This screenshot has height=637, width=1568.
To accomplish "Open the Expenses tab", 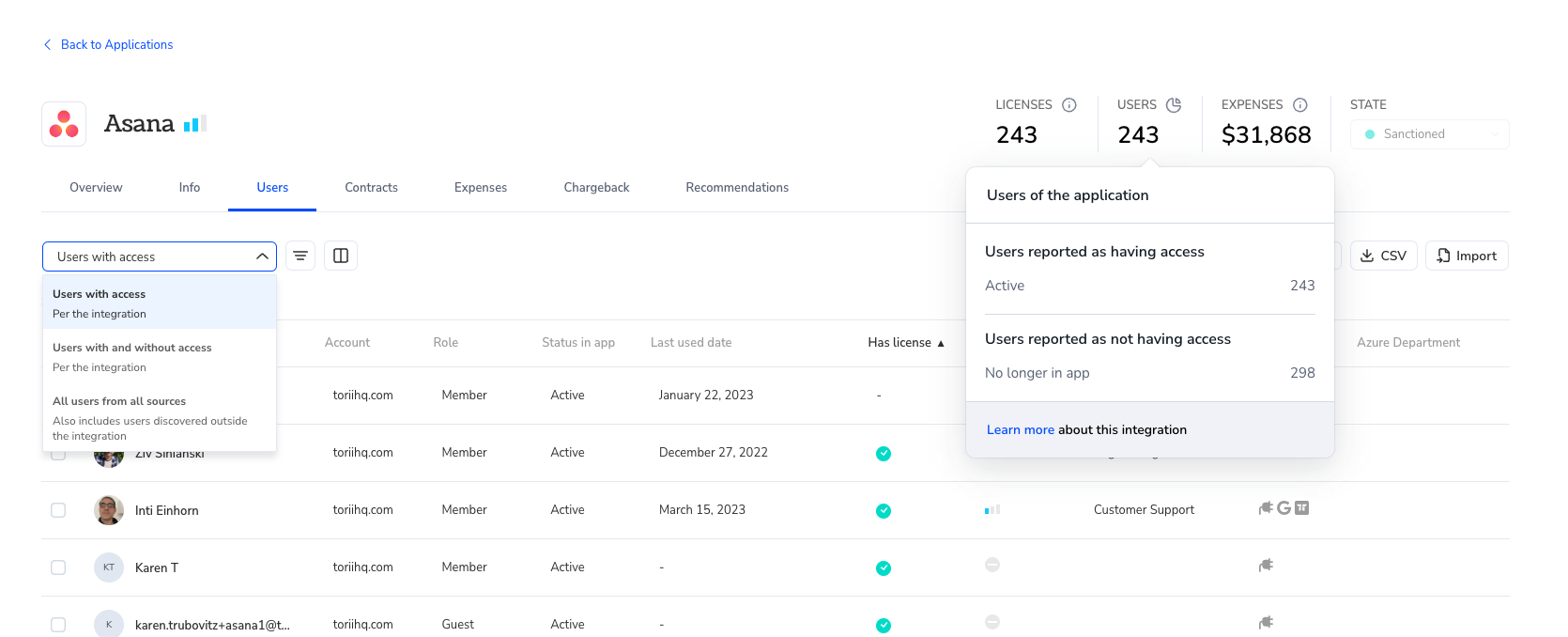I will pos(481,188).
